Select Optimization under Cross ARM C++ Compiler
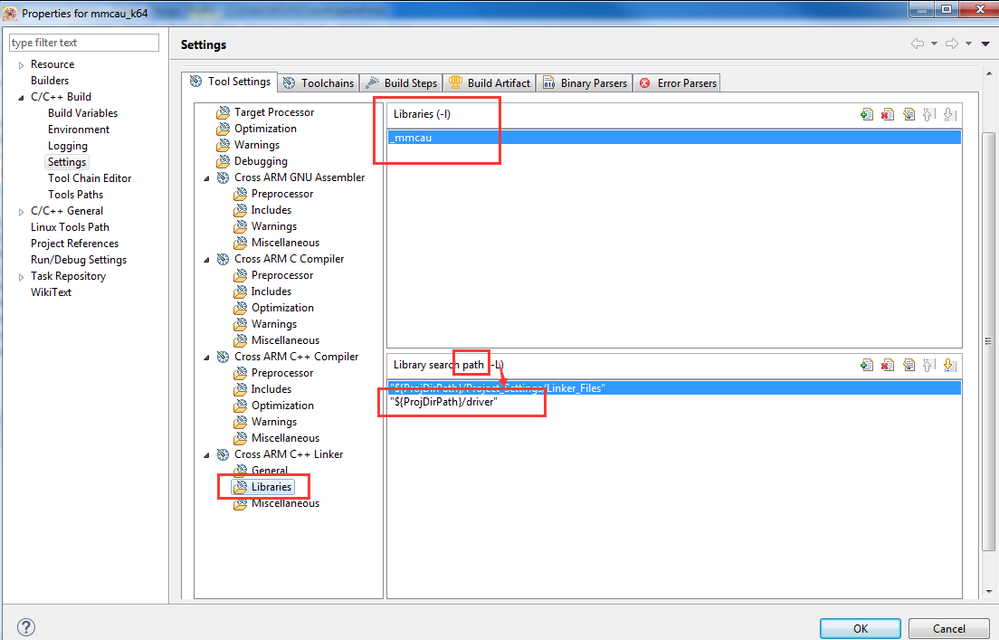This screenshot has height=640, width=999. click(282, 406)
